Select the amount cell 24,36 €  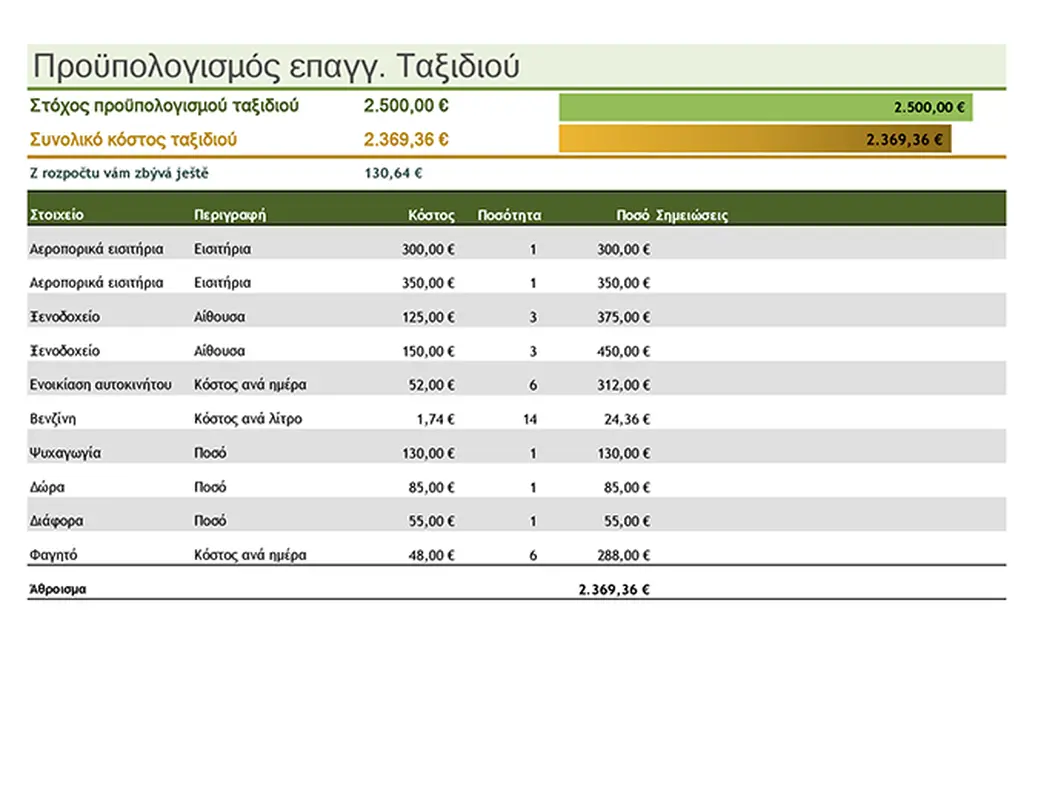tap(627, 419)
